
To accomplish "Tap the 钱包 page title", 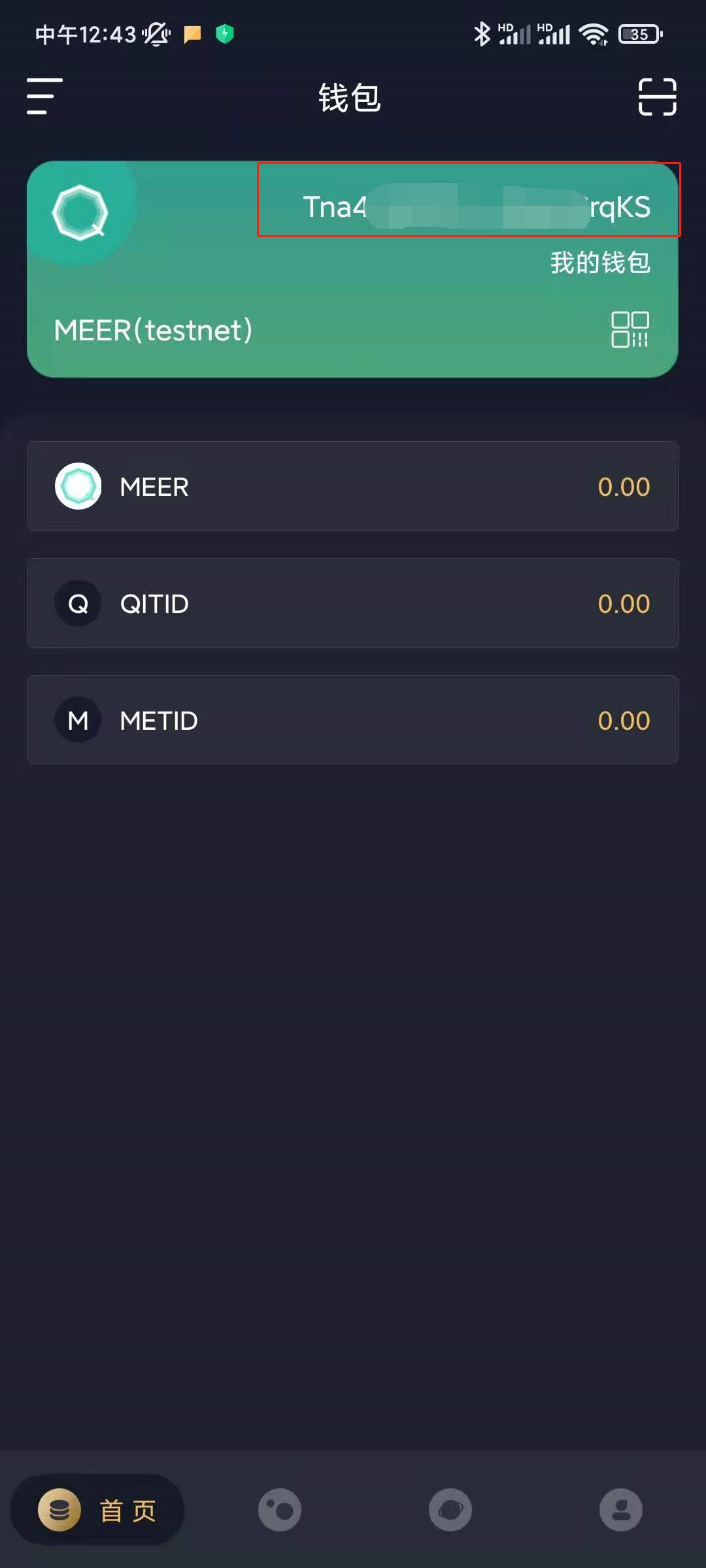I will click(350, 98).
